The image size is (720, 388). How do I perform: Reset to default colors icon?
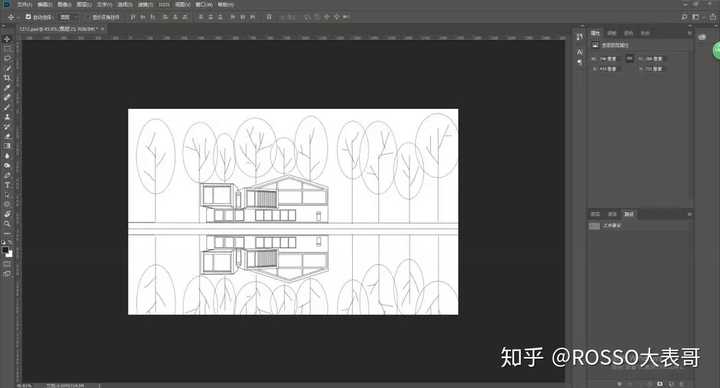point(3,242)
